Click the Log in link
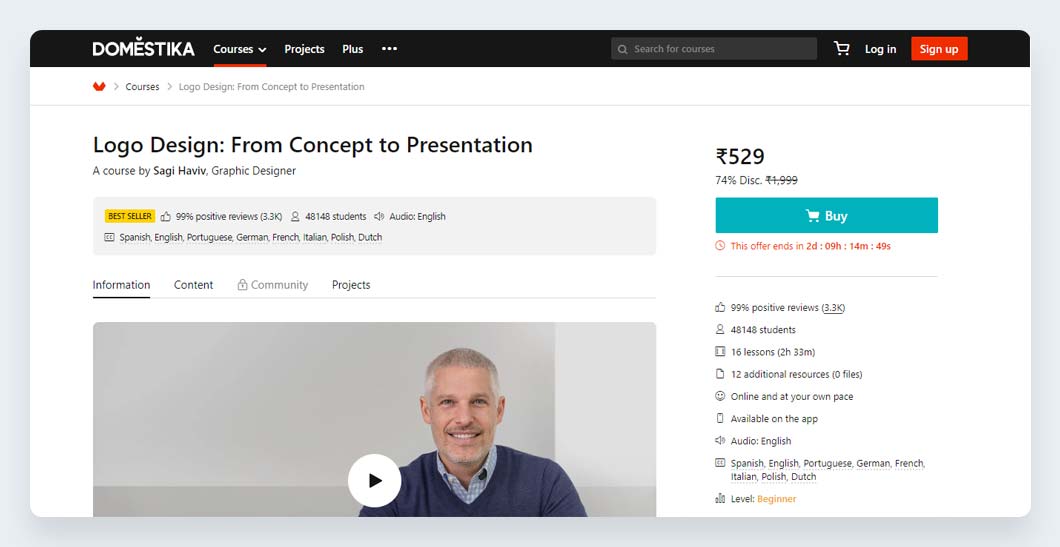 (880, 49)
